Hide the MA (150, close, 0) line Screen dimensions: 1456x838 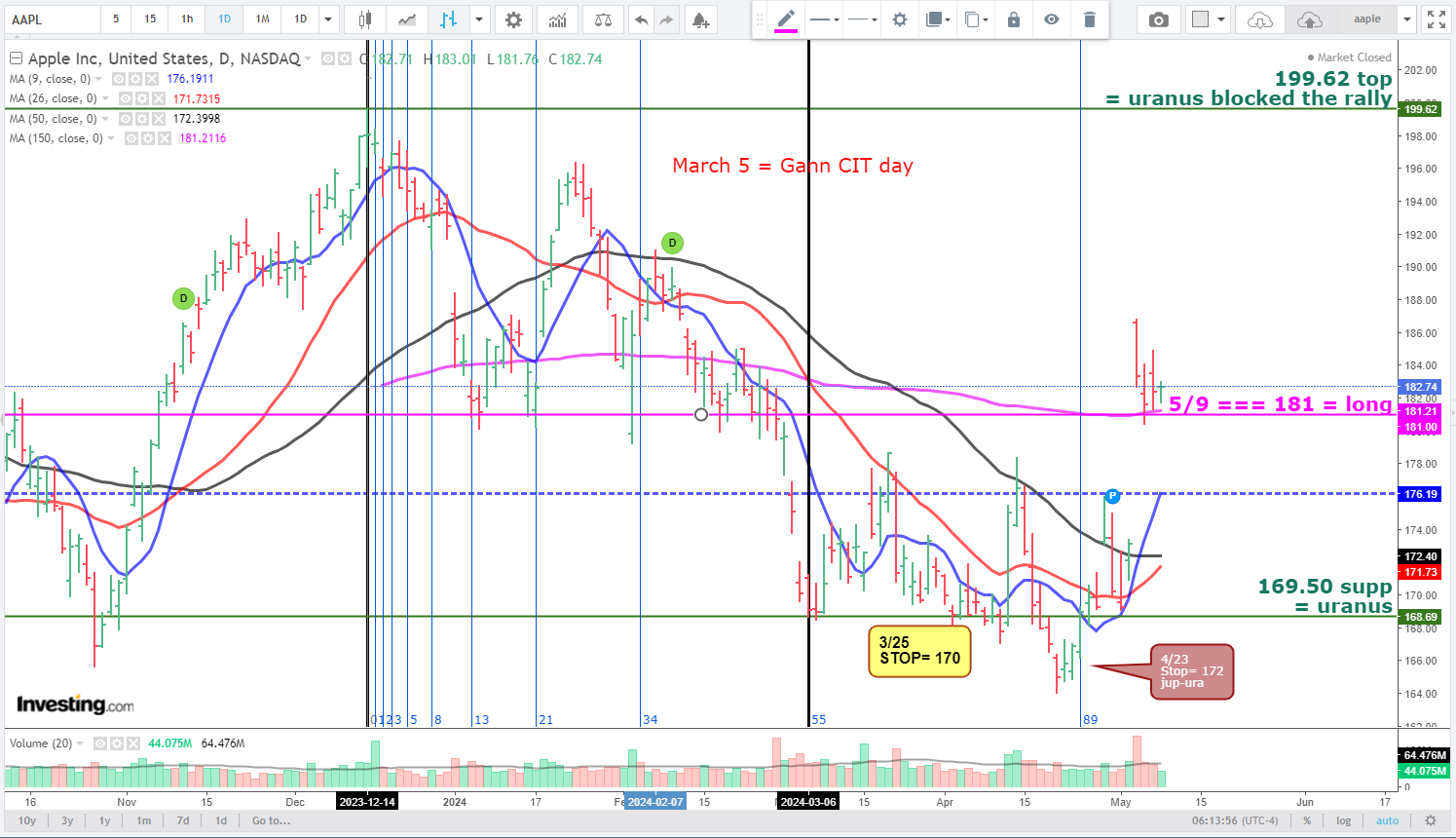click(x=132, y=138)
